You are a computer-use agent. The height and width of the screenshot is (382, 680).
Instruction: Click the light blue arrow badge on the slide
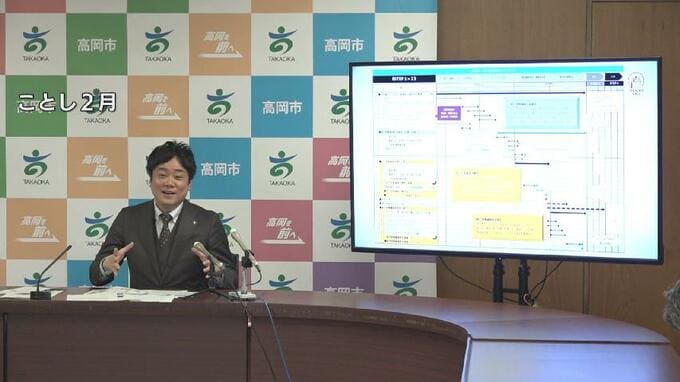(595, 77)
